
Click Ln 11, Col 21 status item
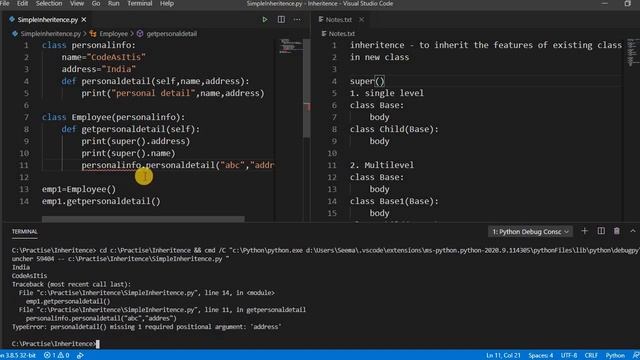point(503,356)
